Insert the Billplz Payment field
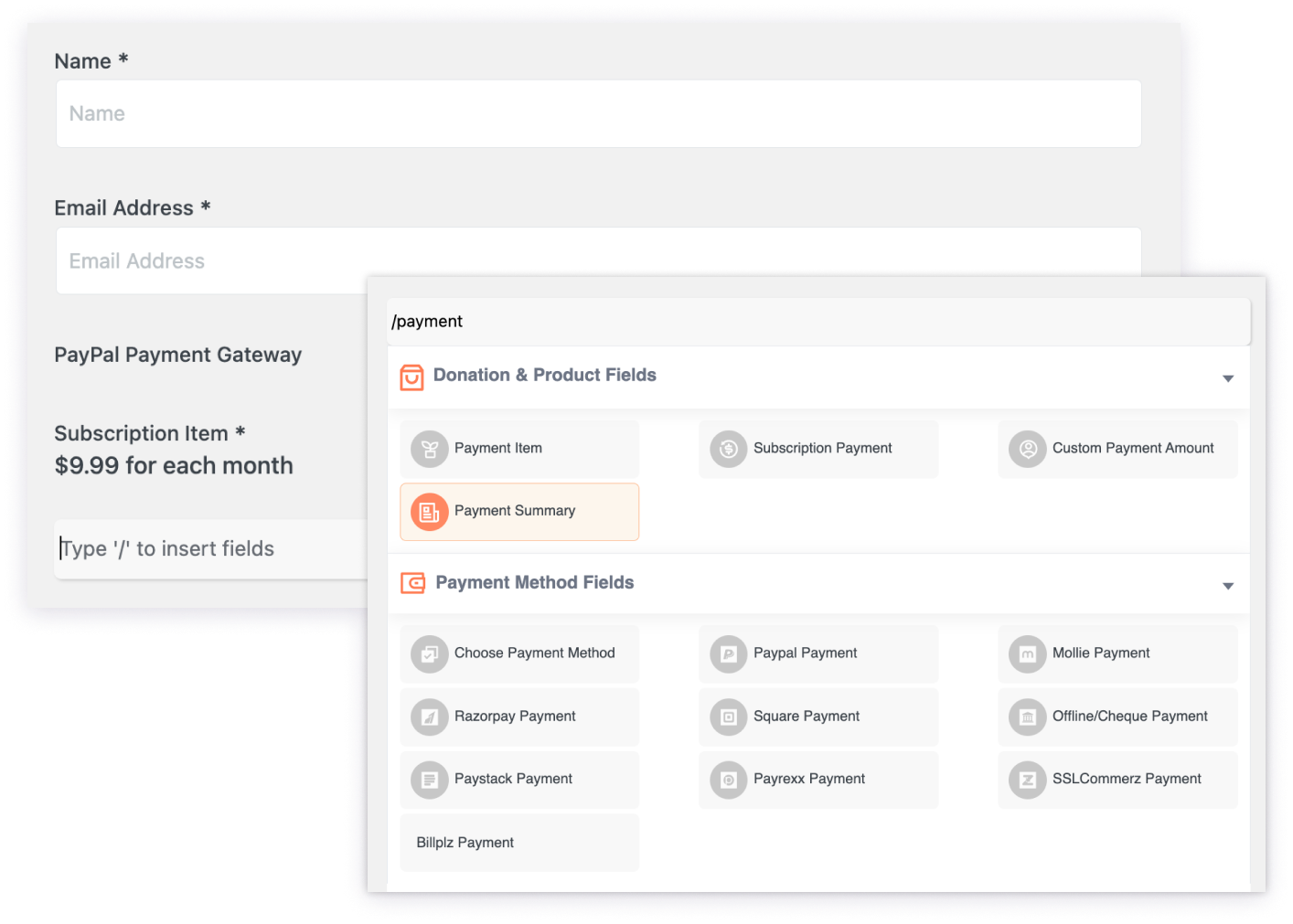The image size is (1293, 924). pos(518,842)
